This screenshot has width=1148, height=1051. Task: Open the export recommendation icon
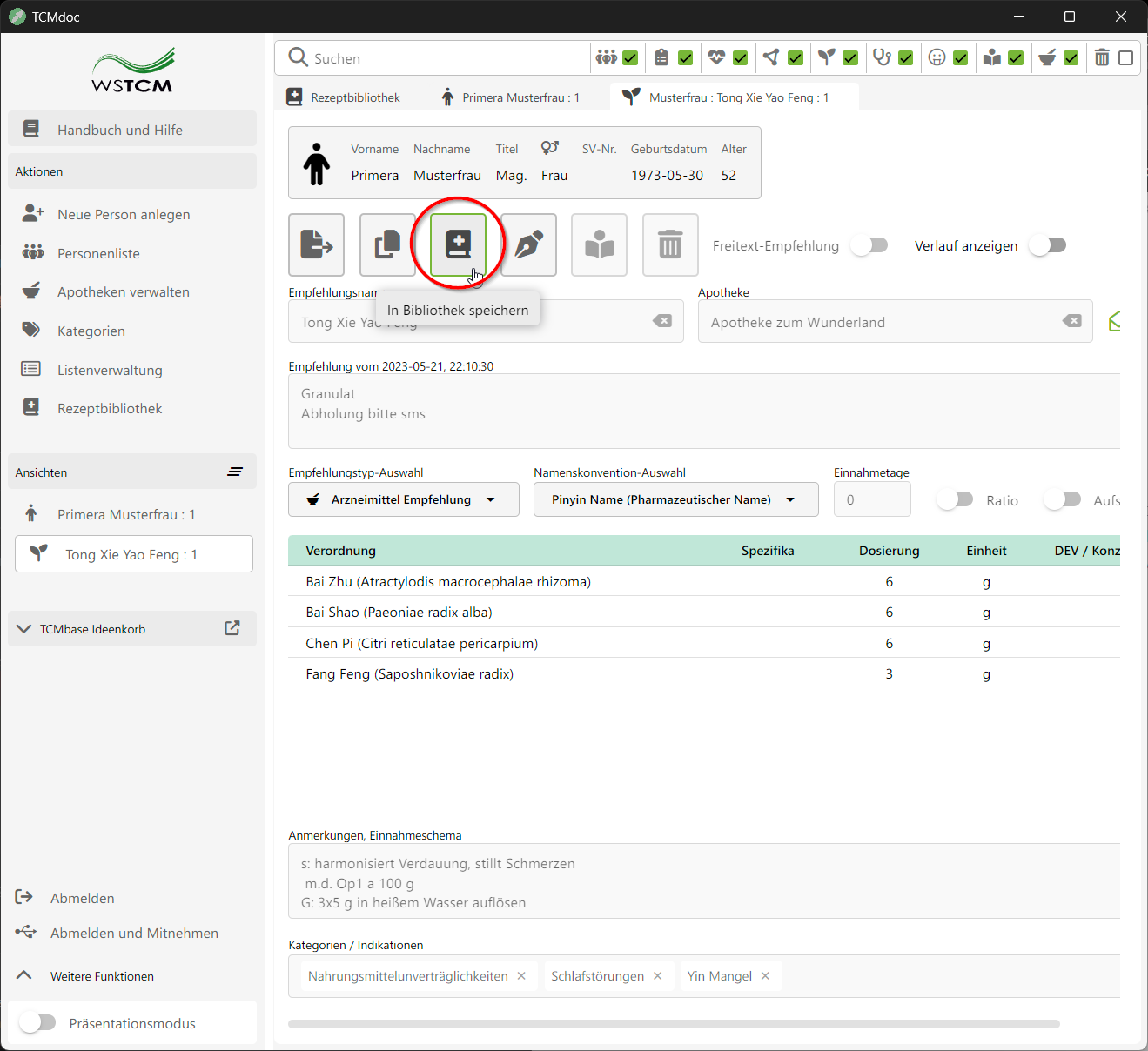point(316,244)
